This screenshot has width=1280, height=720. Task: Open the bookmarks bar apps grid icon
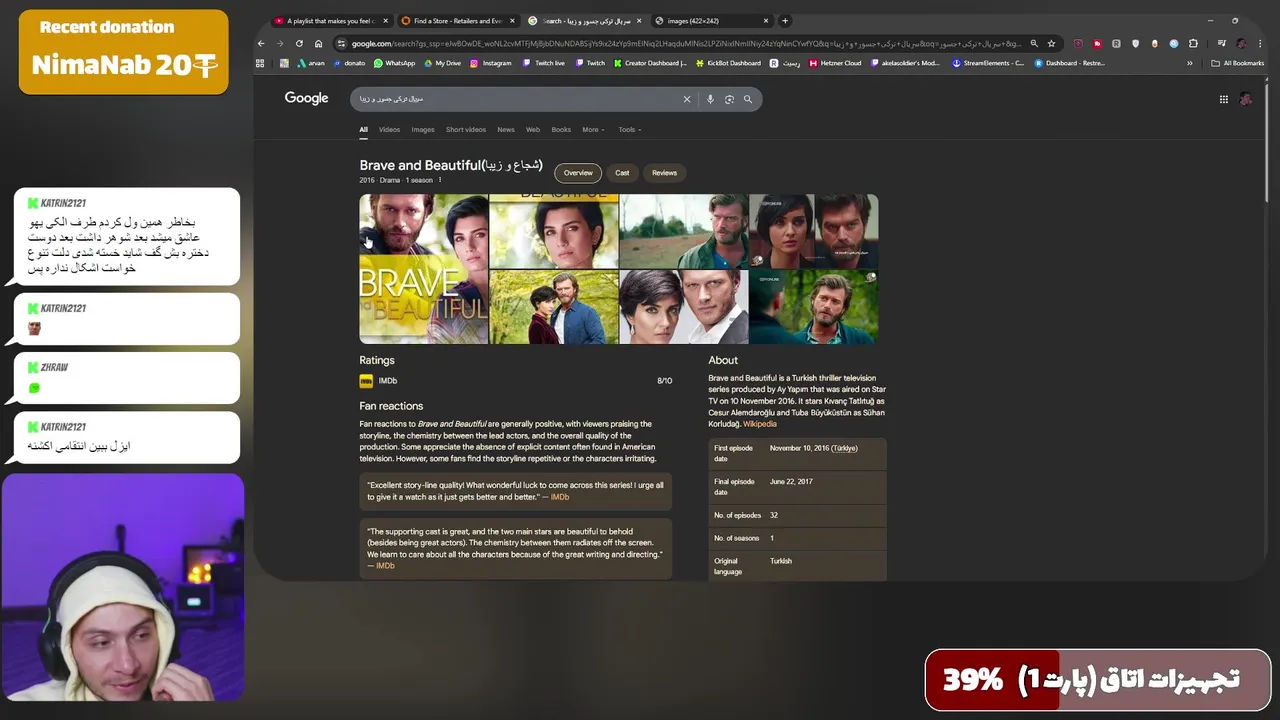(x=260, y=63)
